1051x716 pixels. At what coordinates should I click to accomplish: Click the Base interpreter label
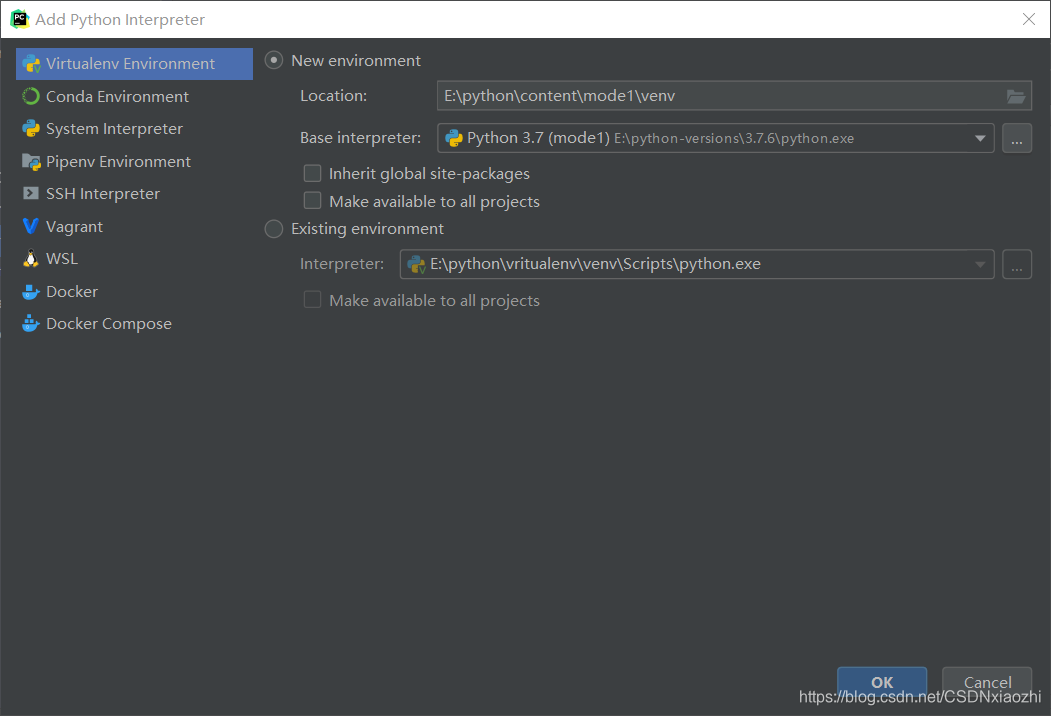pos(361,138)
